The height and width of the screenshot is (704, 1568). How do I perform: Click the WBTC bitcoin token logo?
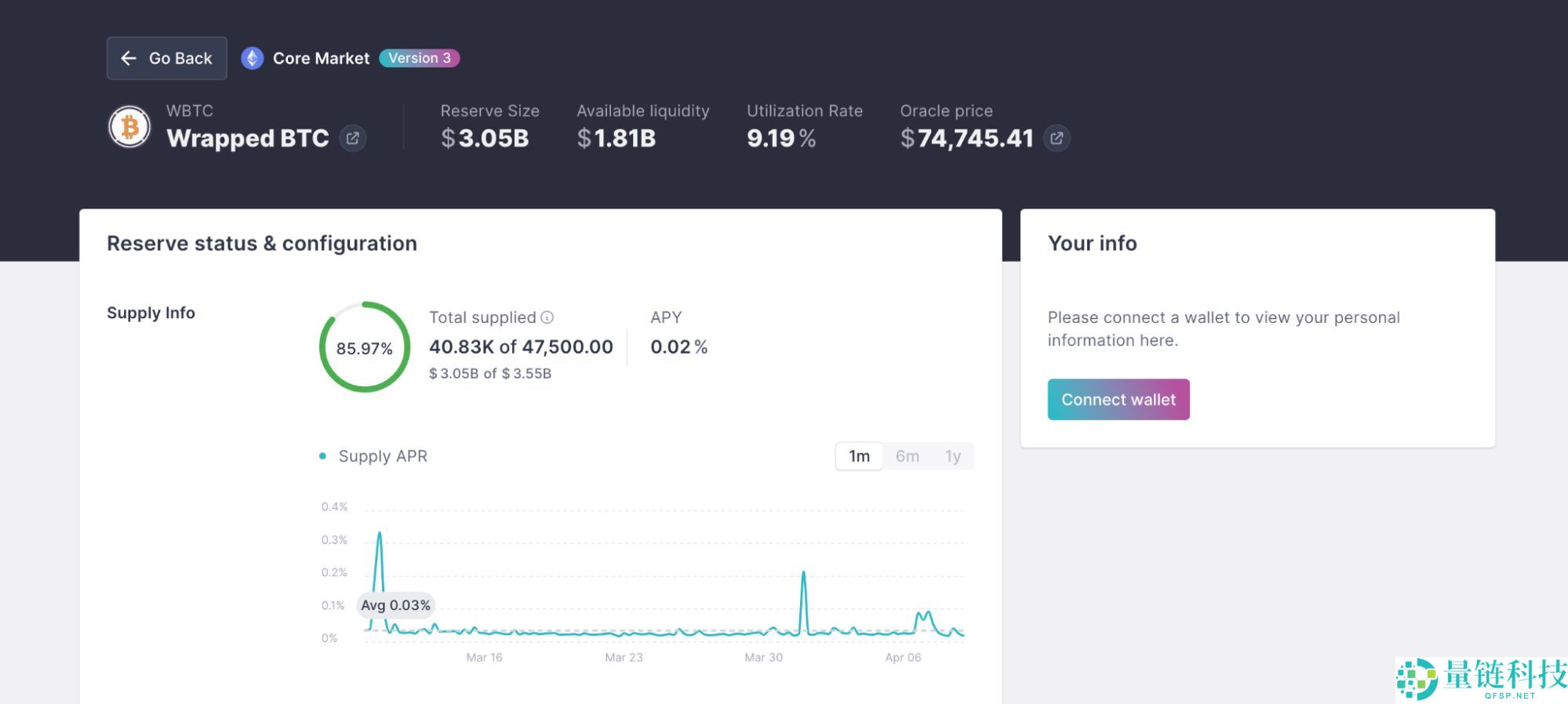click(x=129, y=127)
